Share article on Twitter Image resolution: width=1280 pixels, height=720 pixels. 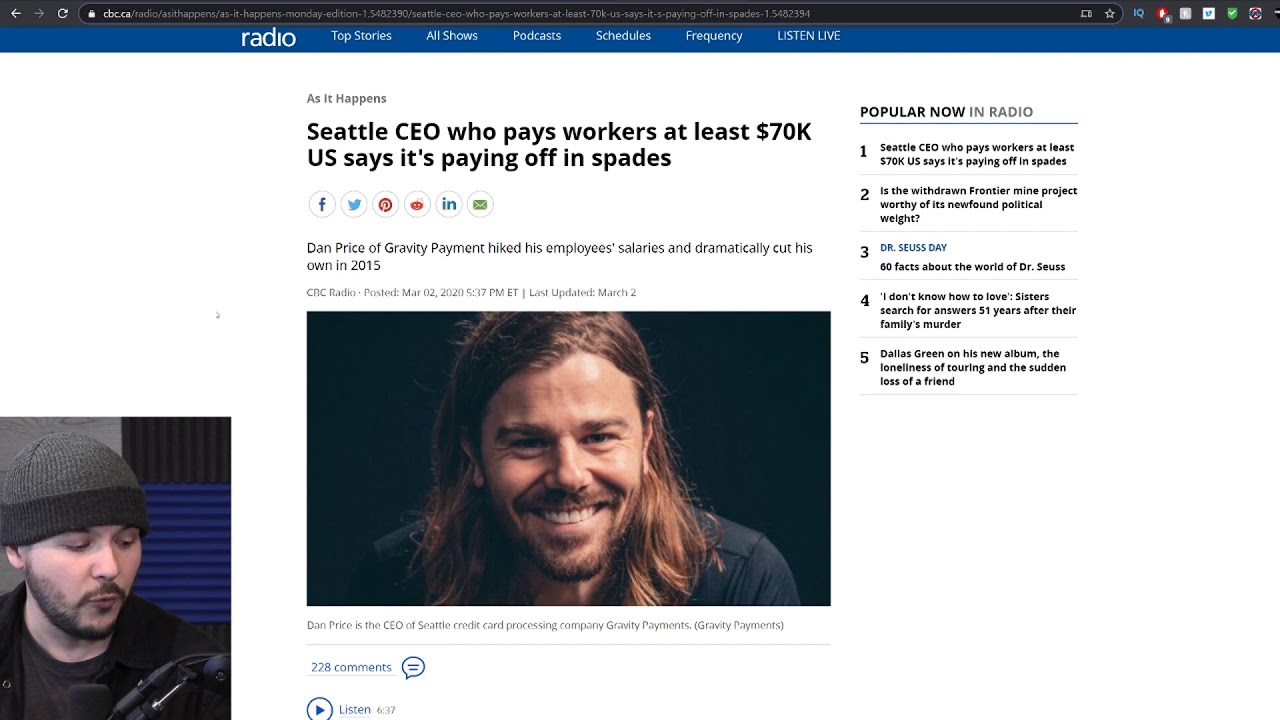(x=354, y=204)
